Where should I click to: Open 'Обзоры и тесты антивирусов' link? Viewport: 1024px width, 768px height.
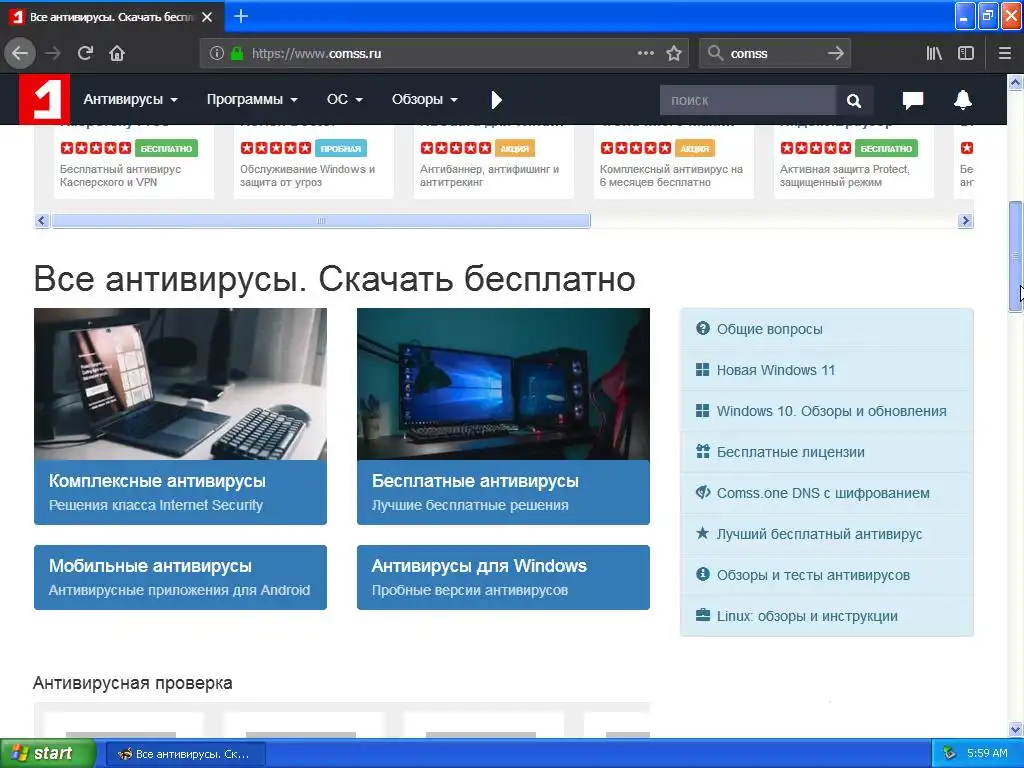(x=827, y=575)
